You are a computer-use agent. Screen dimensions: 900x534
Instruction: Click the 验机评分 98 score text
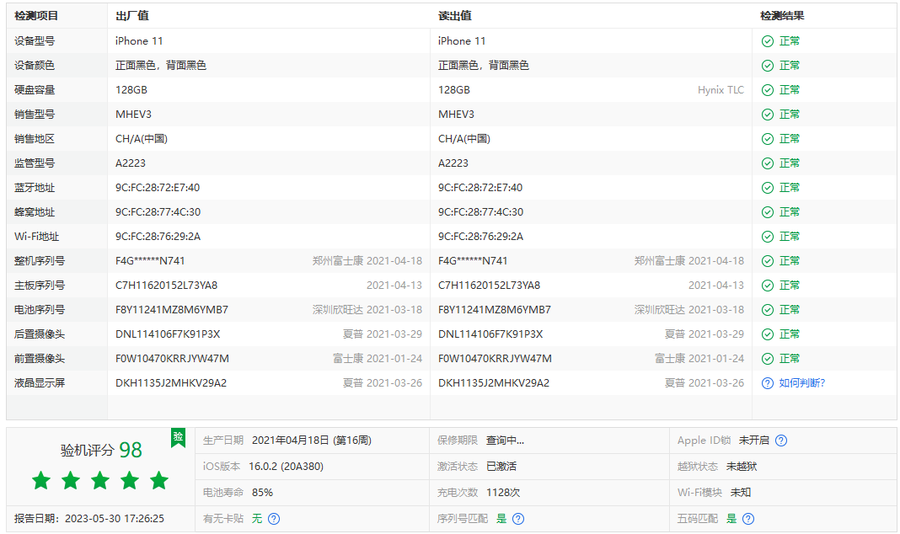101,450
